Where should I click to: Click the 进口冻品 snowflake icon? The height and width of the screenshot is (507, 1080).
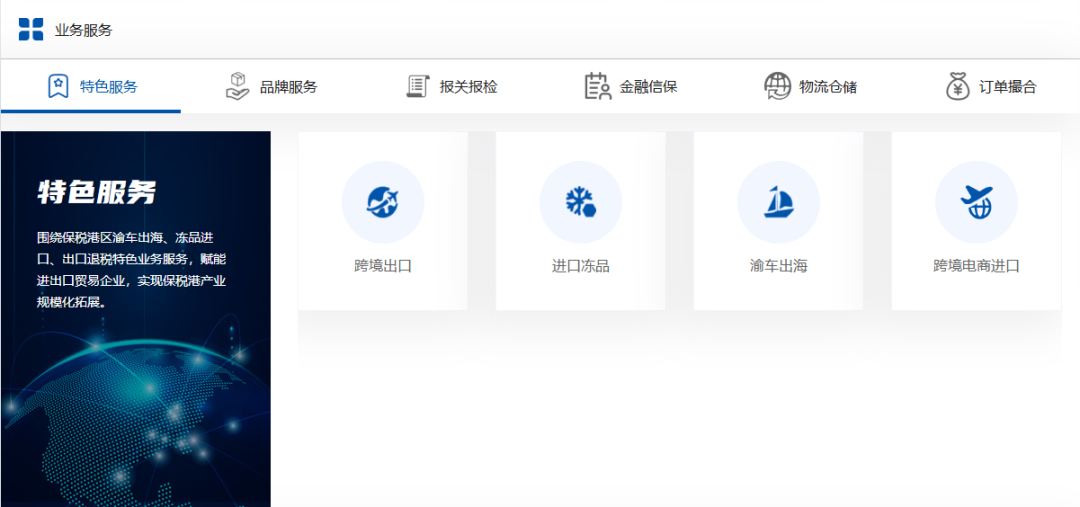581,202
